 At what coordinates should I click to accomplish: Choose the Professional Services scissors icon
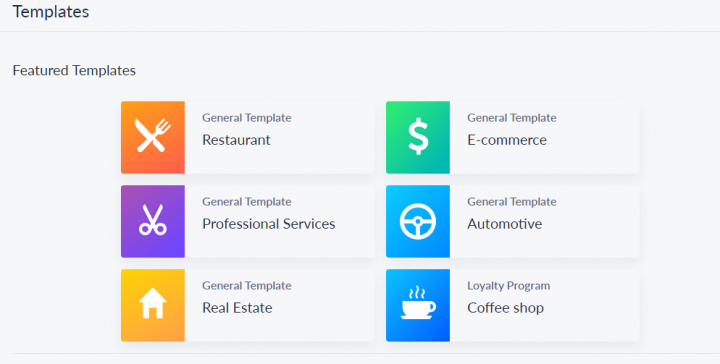click(x=153, y=221)
